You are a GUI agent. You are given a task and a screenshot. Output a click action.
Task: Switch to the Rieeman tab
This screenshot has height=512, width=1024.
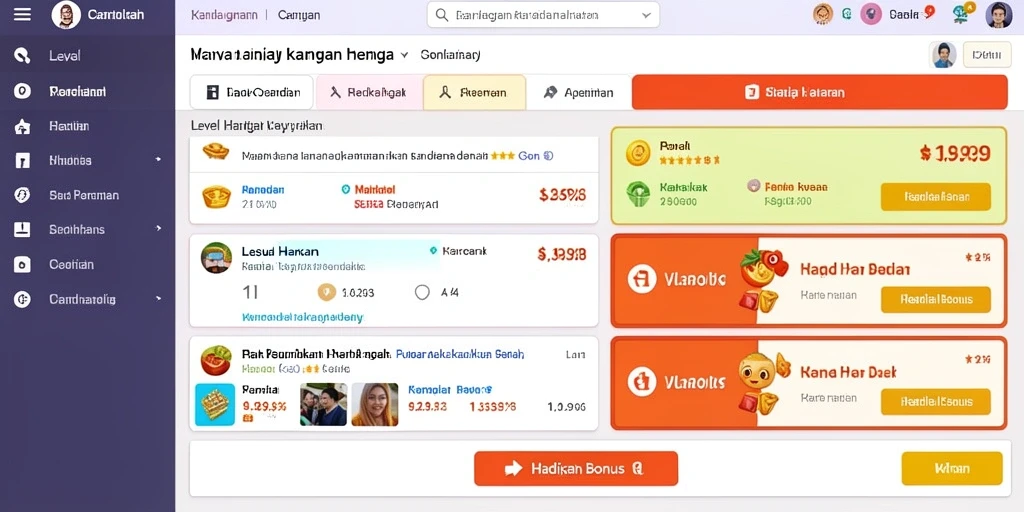pos(474,92)
